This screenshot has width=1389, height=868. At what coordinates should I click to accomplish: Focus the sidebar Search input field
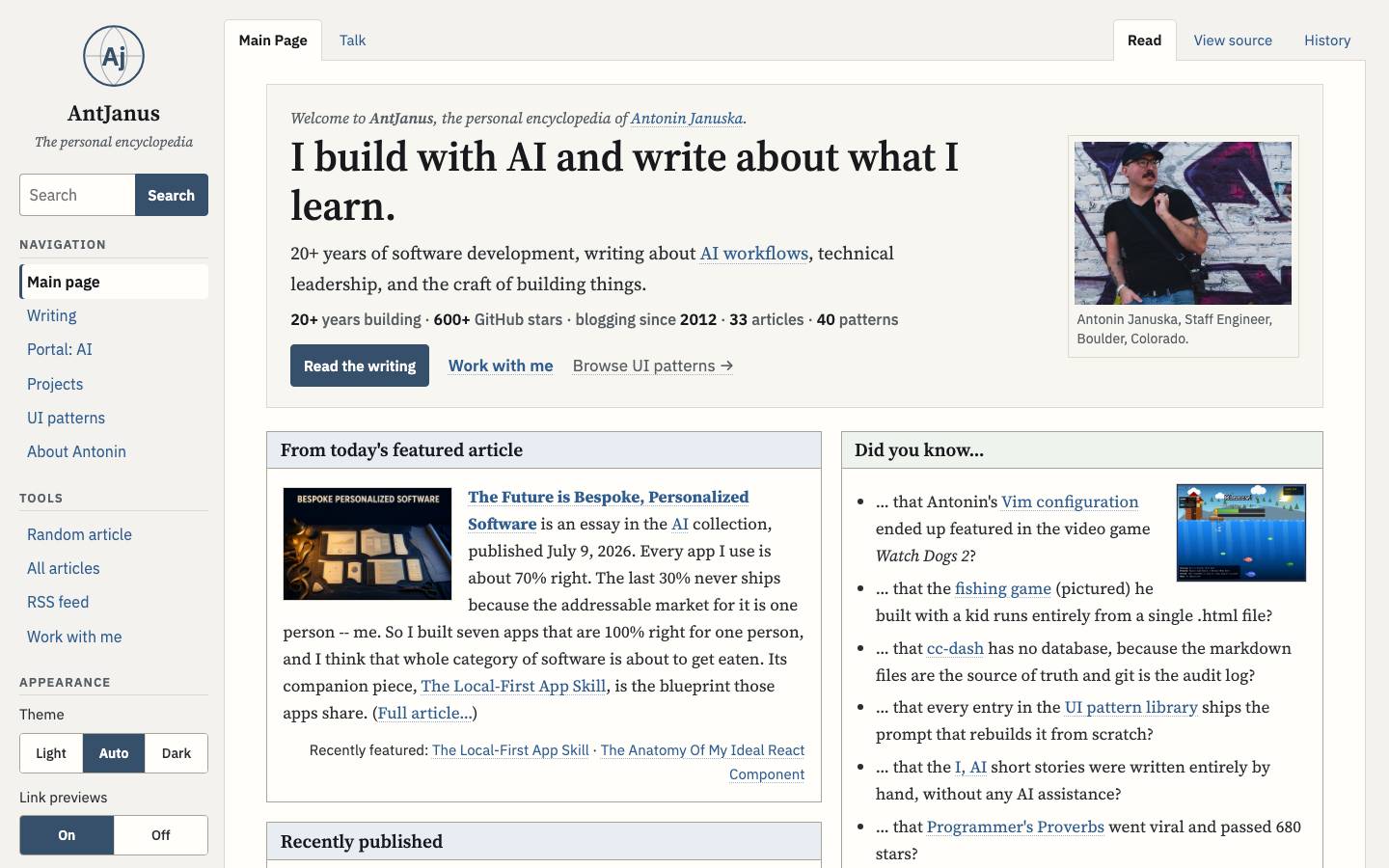coord(77,195)
